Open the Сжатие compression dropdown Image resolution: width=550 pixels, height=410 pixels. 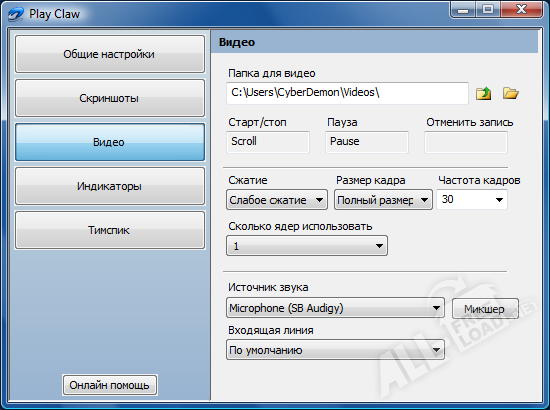click(x=277, y=200)
